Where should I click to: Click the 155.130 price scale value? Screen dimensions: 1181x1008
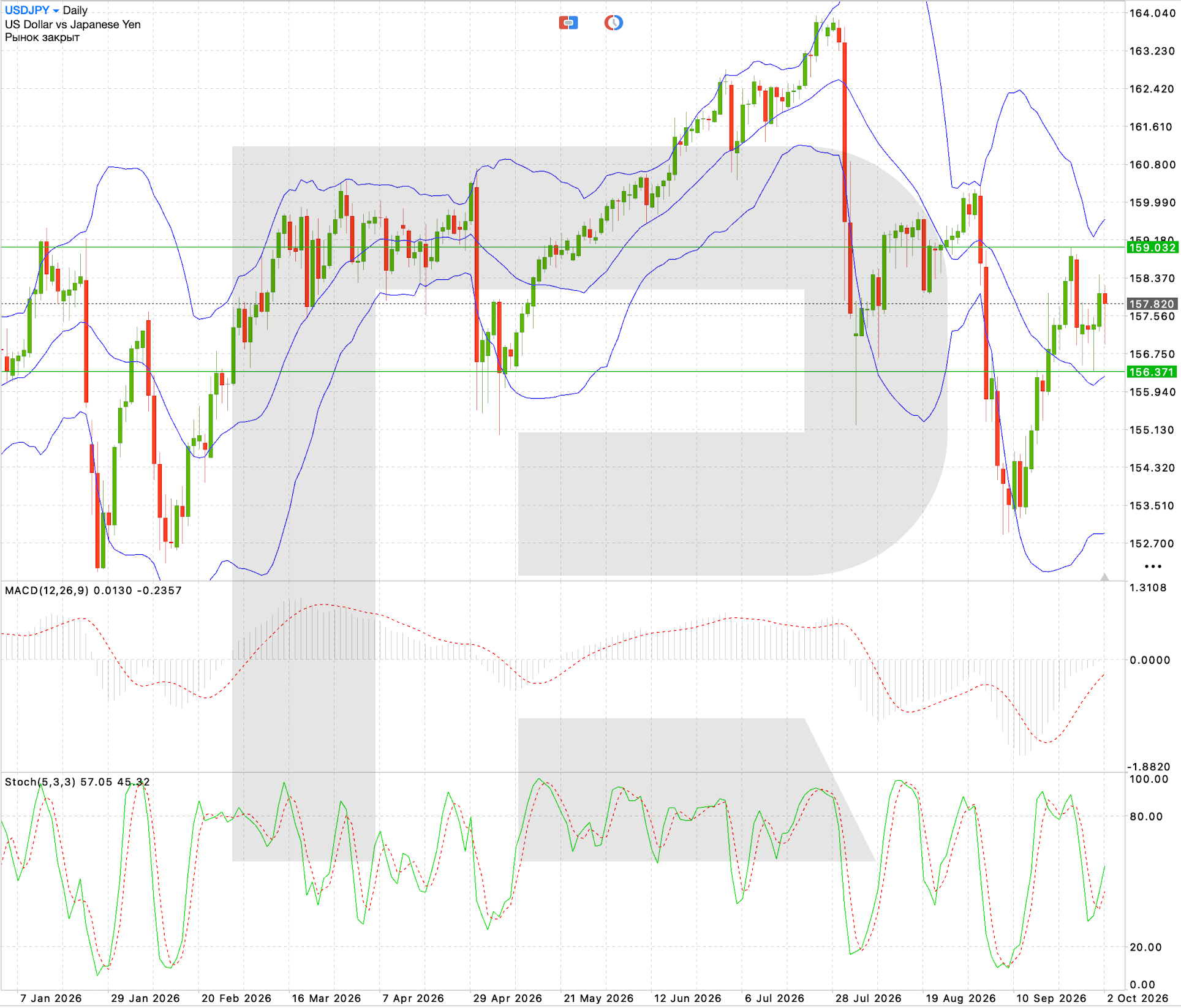1152,430
